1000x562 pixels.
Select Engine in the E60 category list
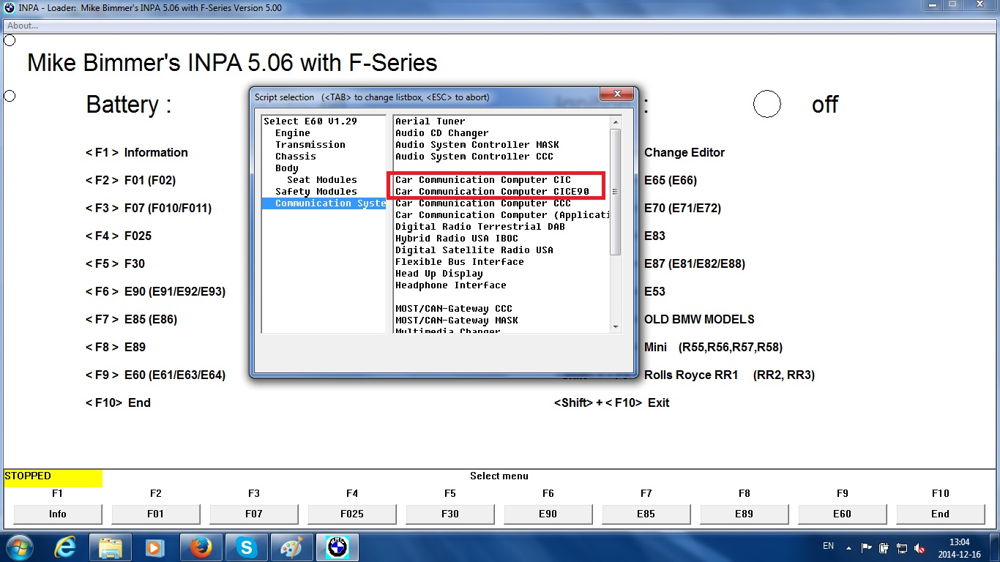293,133
